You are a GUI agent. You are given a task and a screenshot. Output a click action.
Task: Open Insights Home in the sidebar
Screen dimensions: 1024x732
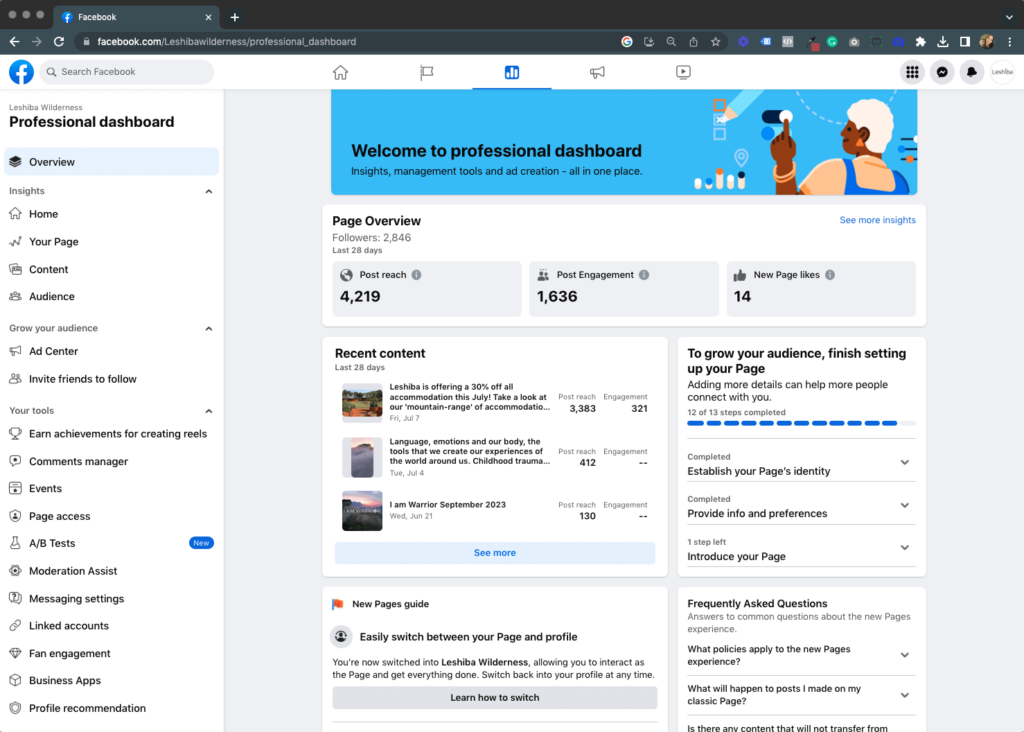[x=112, y=214]
